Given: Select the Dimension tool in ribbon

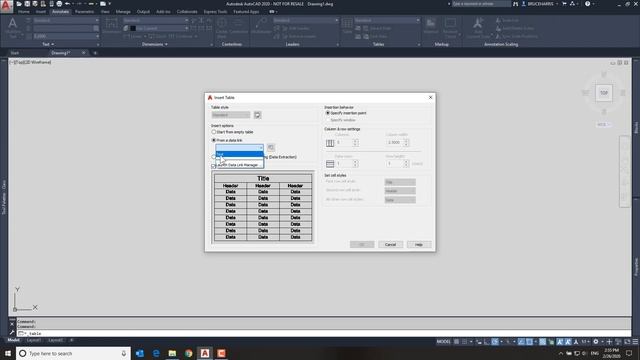Looking at the screenshot, I should click(x=111, y=25).
